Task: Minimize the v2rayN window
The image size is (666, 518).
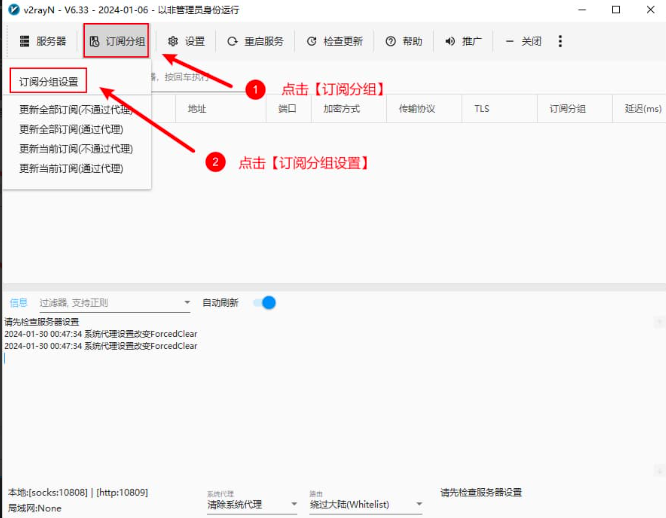Action: click(x=582, y=9)
